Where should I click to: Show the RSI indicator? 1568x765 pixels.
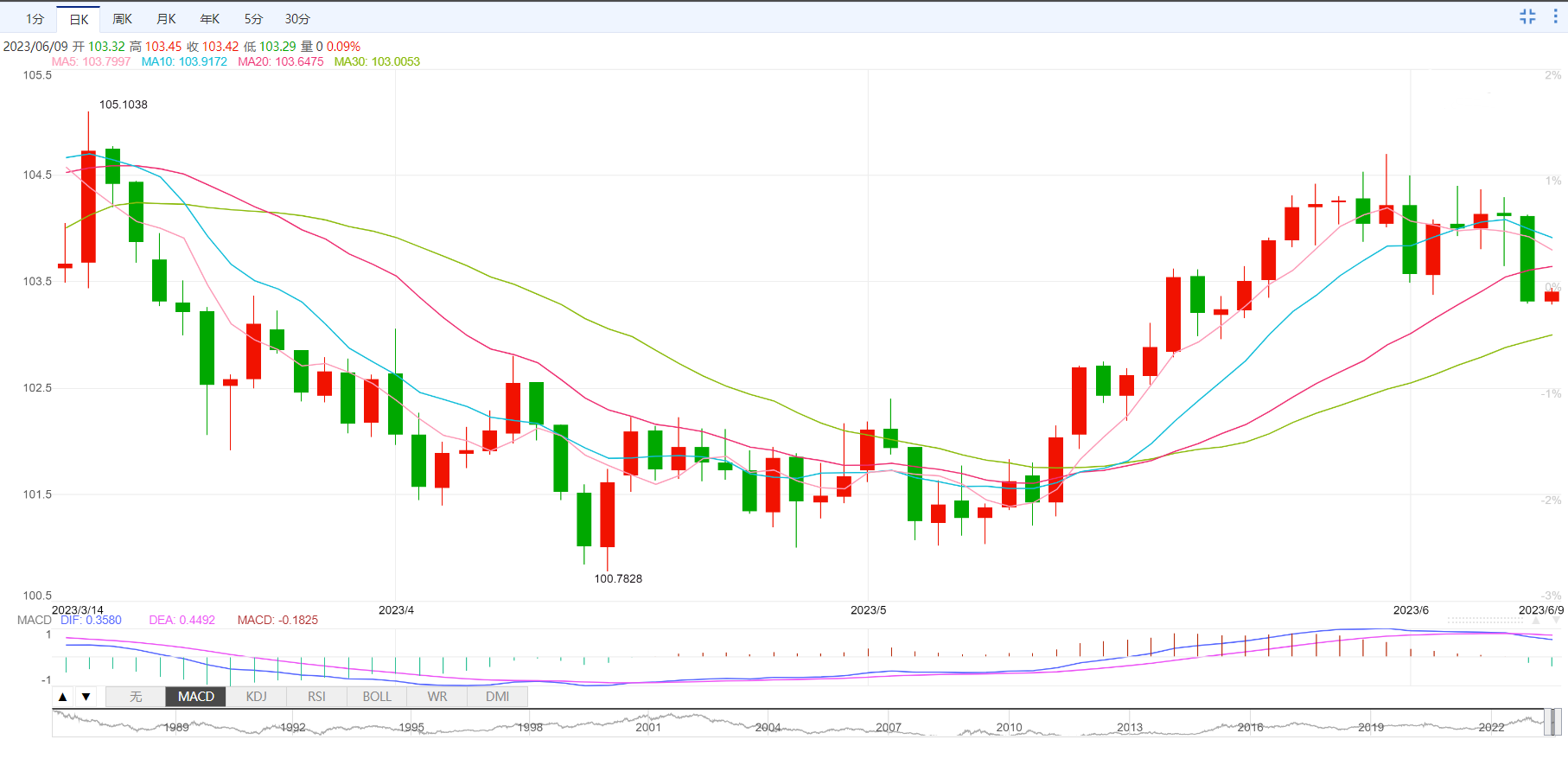pyautogui.click(x=316, y=697)
